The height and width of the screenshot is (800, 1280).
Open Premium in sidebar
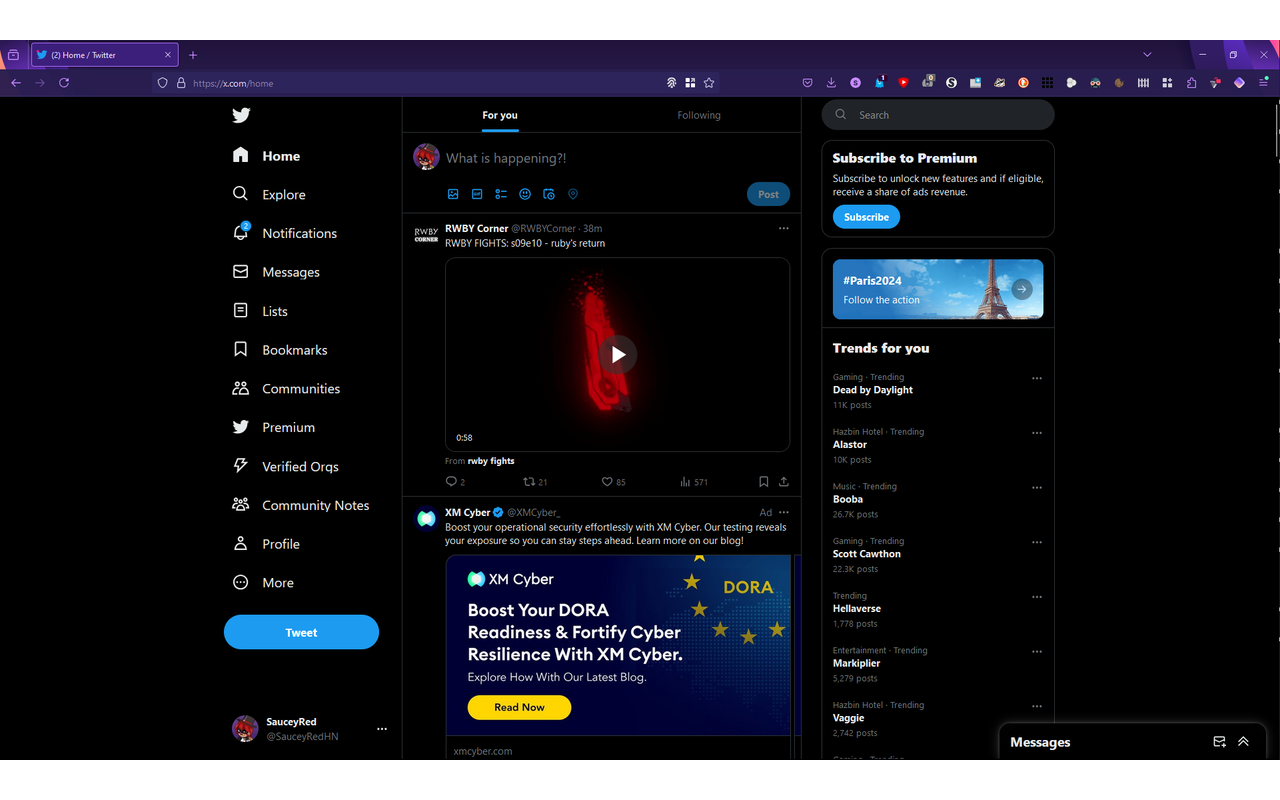click(x=274, y=427)
